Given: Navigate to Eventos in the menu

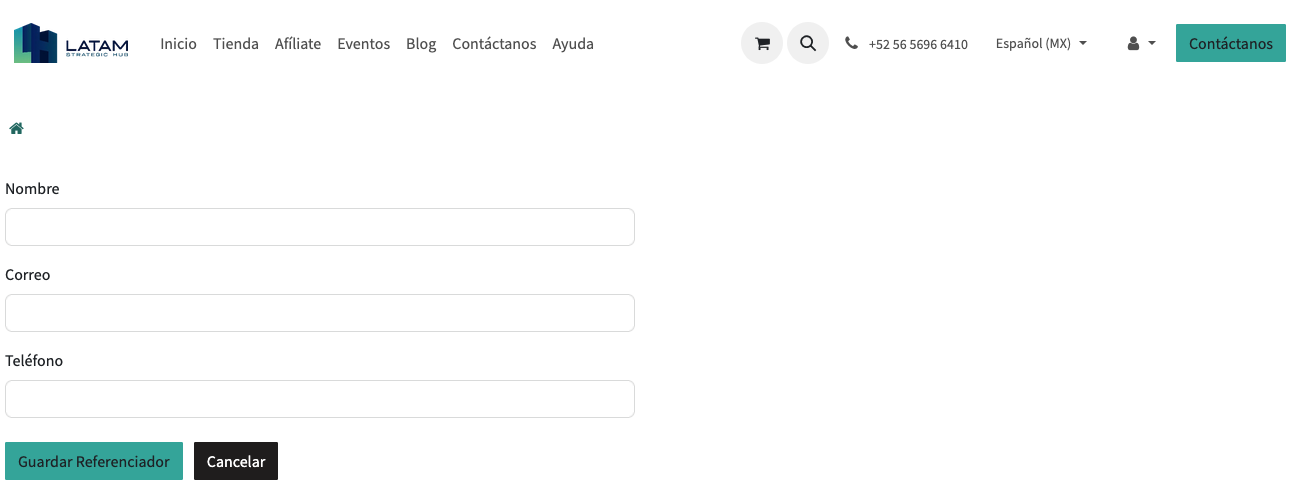Looking at the screenshot, I should point(364,44).
